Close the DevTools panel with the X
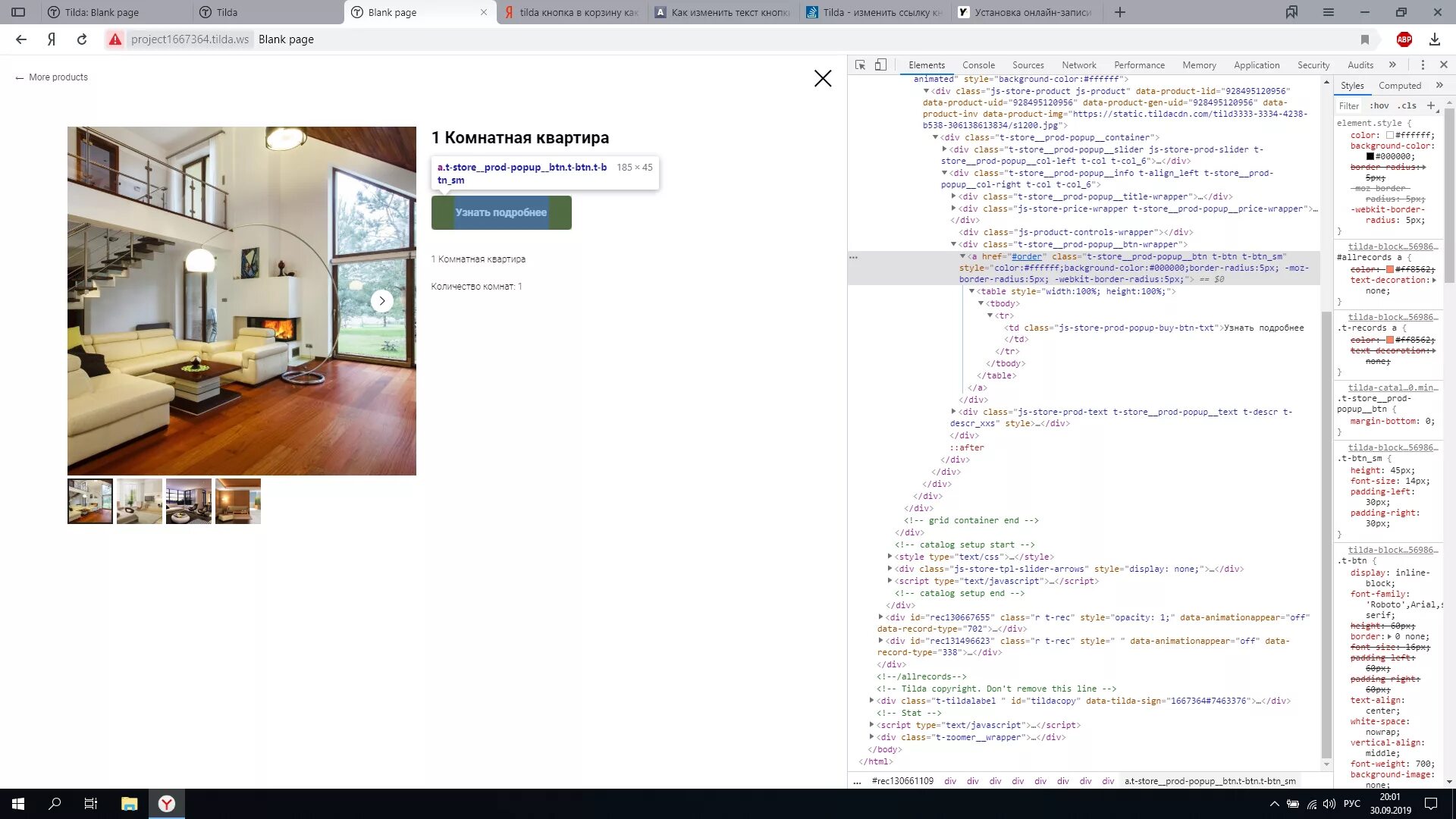1456x819 pixels. [x=1444, y=65]
